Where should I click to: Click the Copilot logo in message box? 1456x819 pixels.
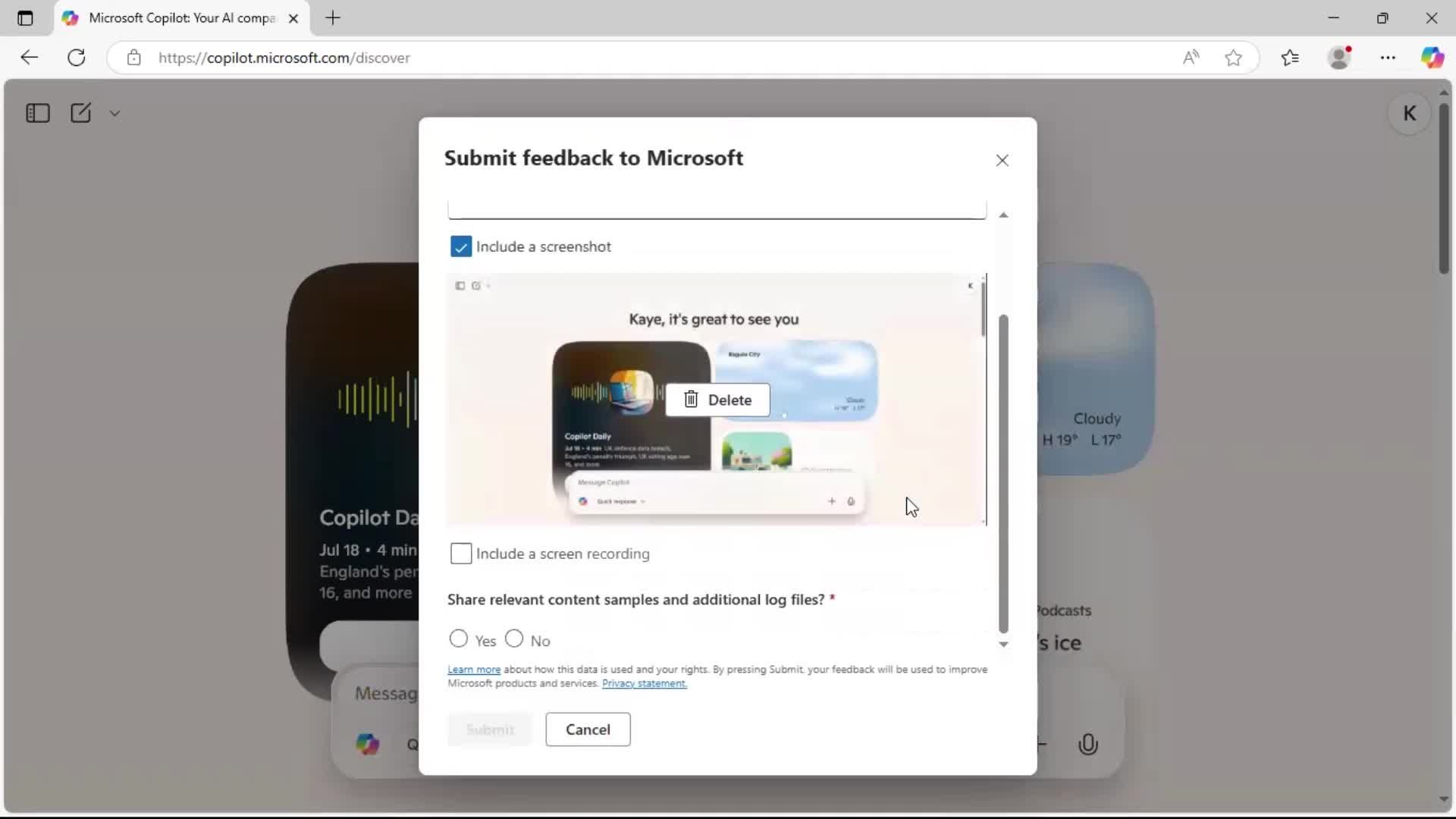pos(368,744)
